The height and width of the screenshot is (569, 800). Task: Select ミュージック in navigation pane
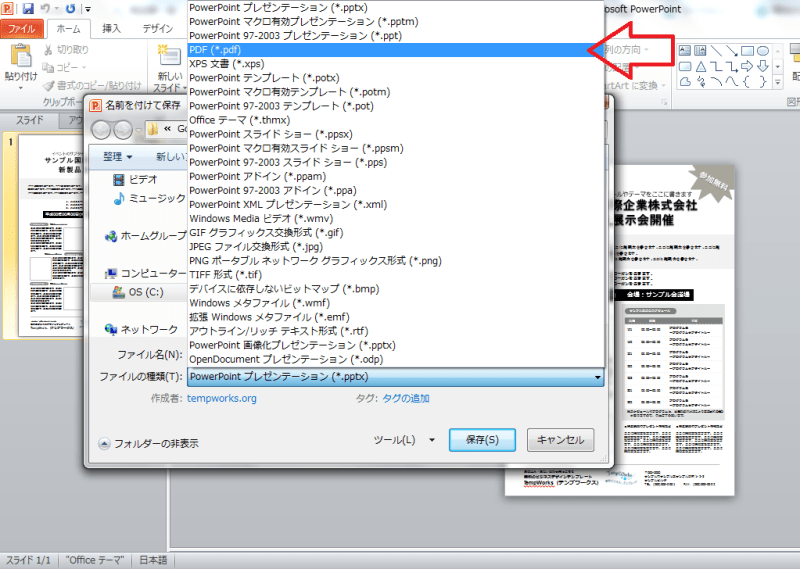pyautogui.click(x=149, y=199)
